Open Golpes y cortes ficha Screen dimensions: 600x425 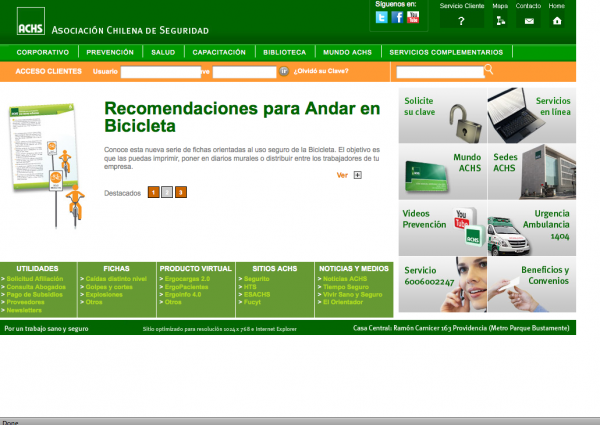click(x=109, y=287)
